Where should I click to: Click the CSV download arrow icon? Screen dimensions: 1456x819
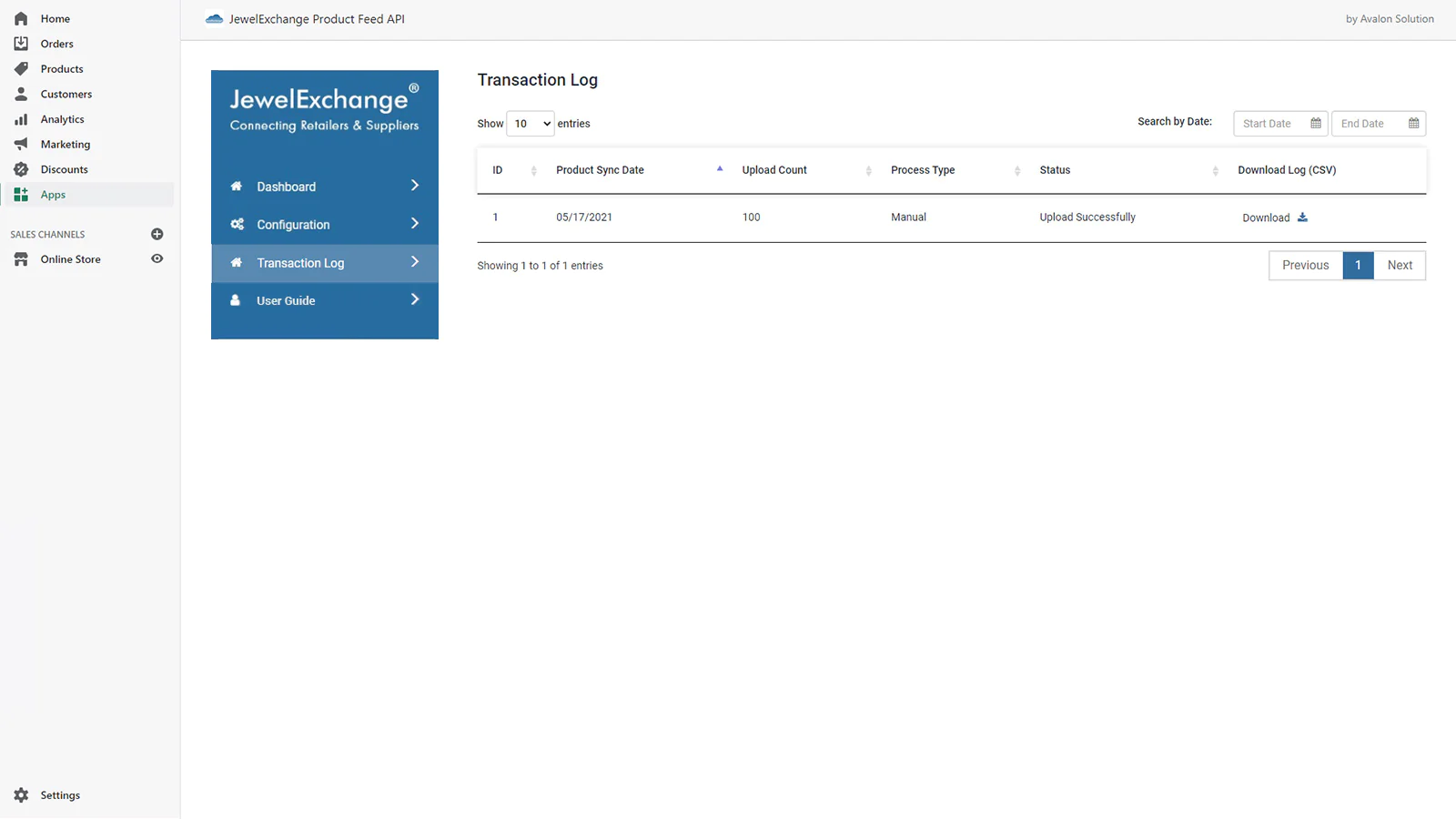point(1302,217)
